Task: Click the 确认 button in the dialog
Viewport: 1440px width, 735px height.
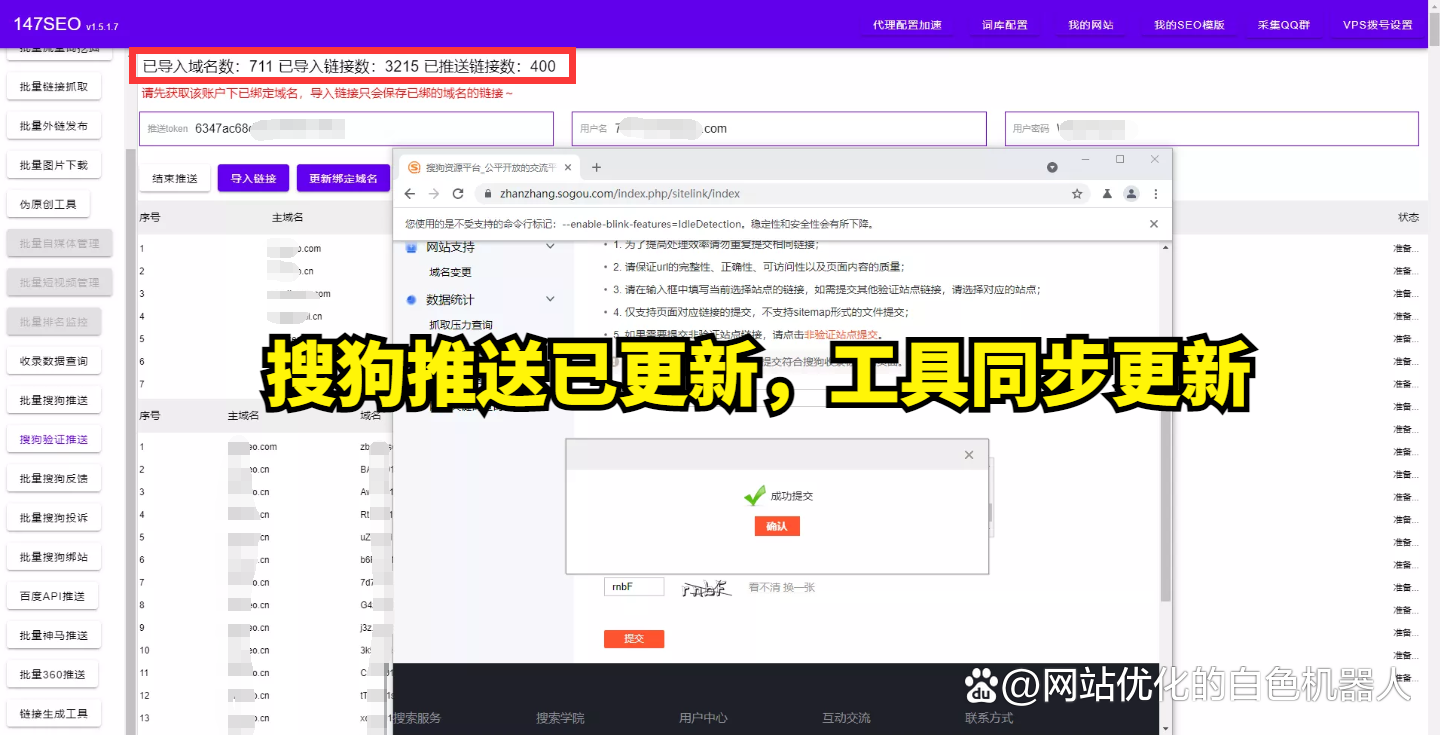Action: [x=777, y=526]
